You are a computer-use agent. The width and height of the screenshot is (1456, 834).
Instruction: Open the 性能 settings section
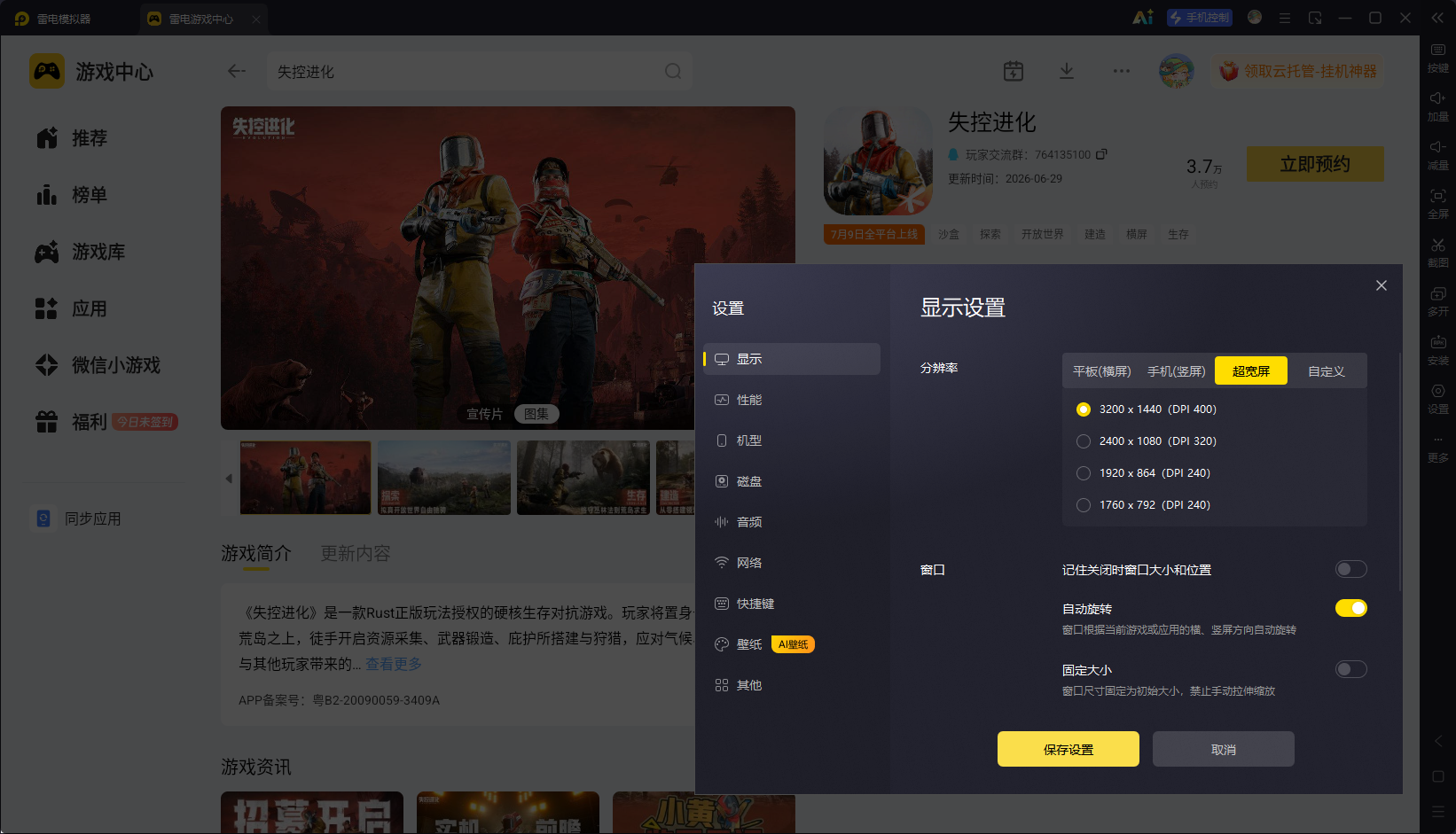coord(792,400)
